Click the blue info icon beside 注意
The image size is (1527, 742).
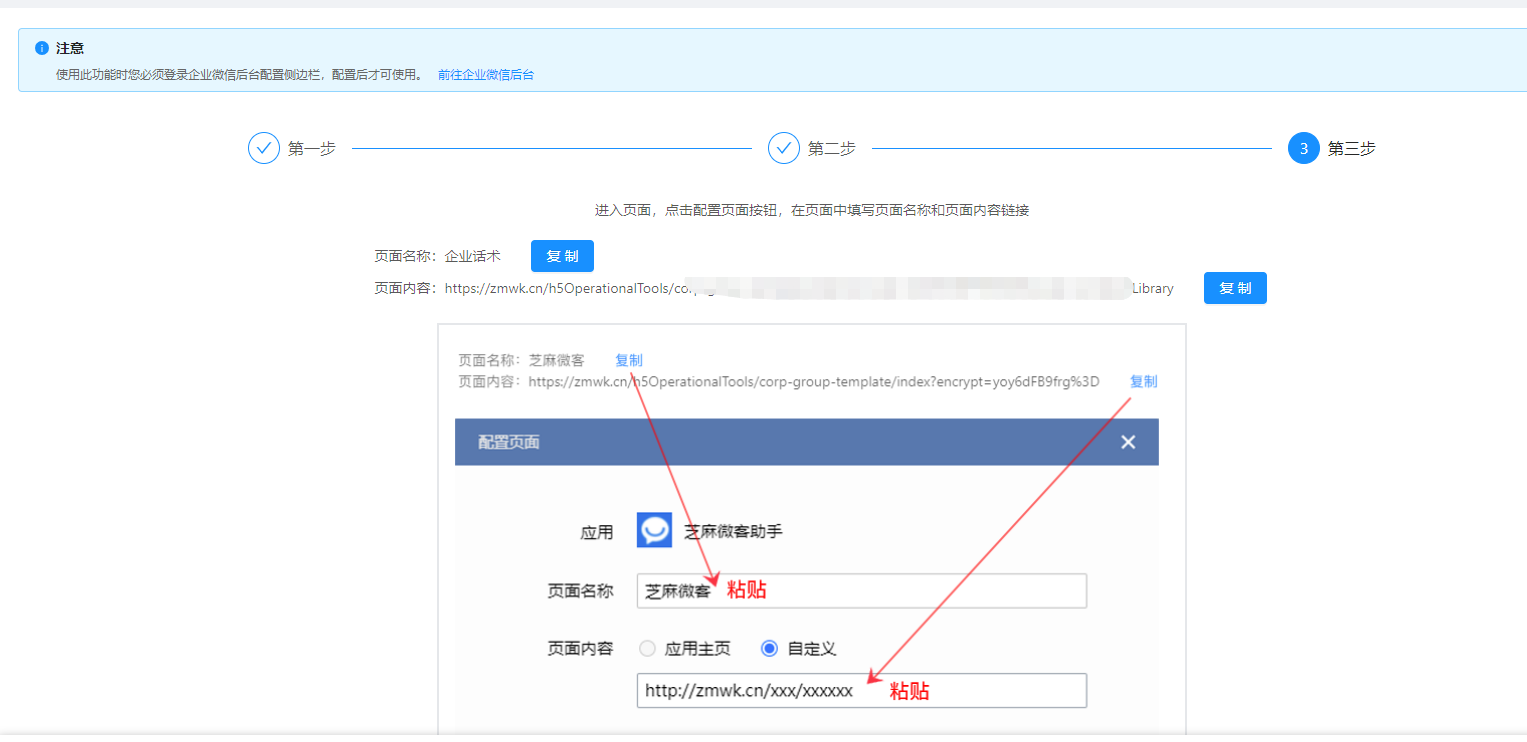pyautogui.click(x=42, y=48)
